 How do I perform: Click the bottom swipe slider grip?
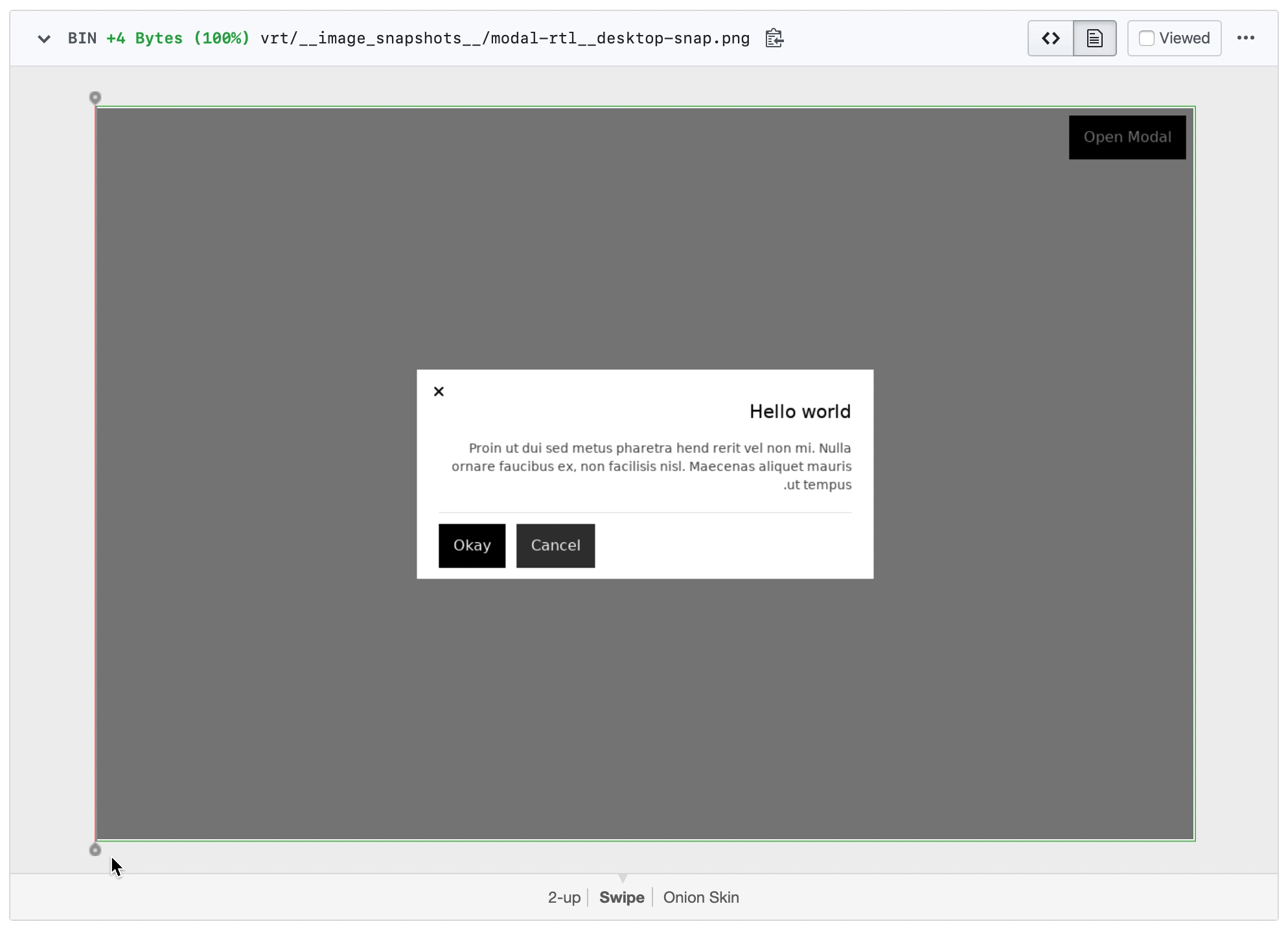tap(95, 850)
